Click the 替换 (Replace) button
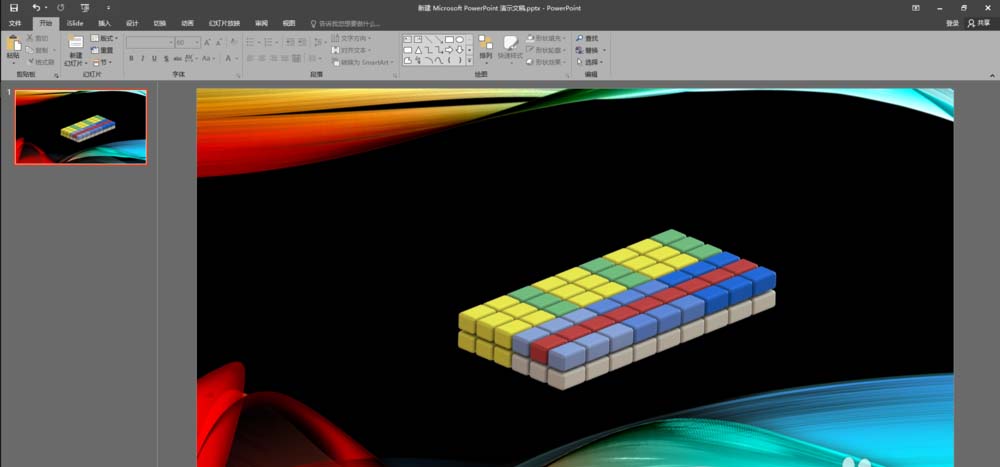This screenshot has width=1000, height=467. coord(590,50)
